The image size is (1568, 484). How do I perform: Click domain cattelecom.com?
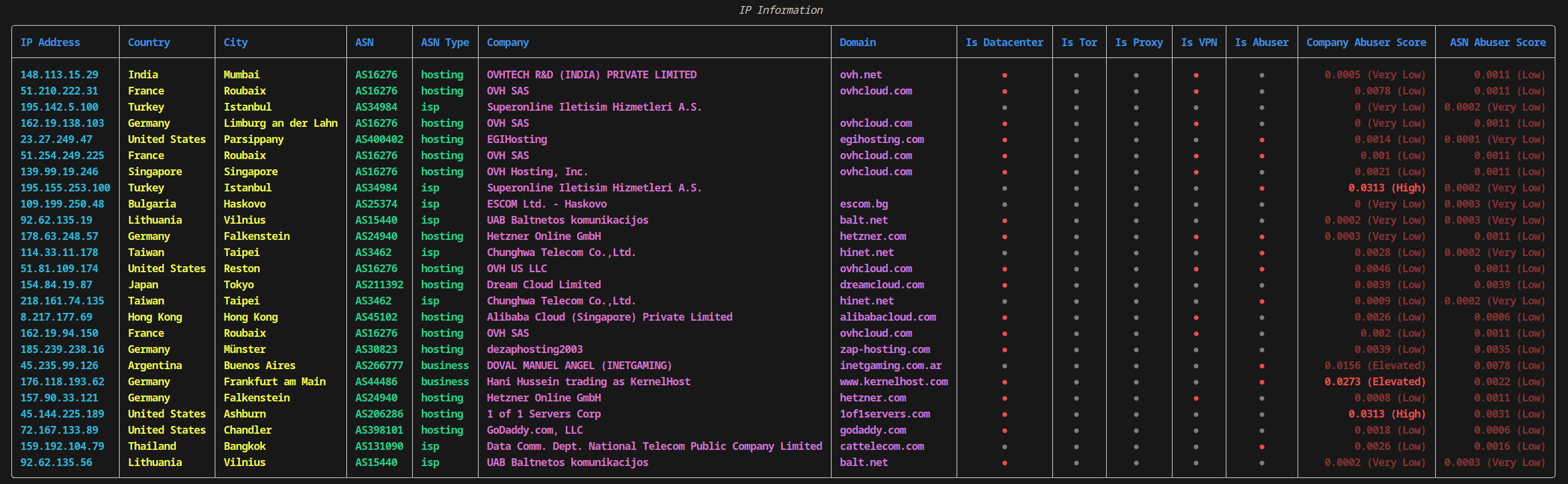[881, 446]
